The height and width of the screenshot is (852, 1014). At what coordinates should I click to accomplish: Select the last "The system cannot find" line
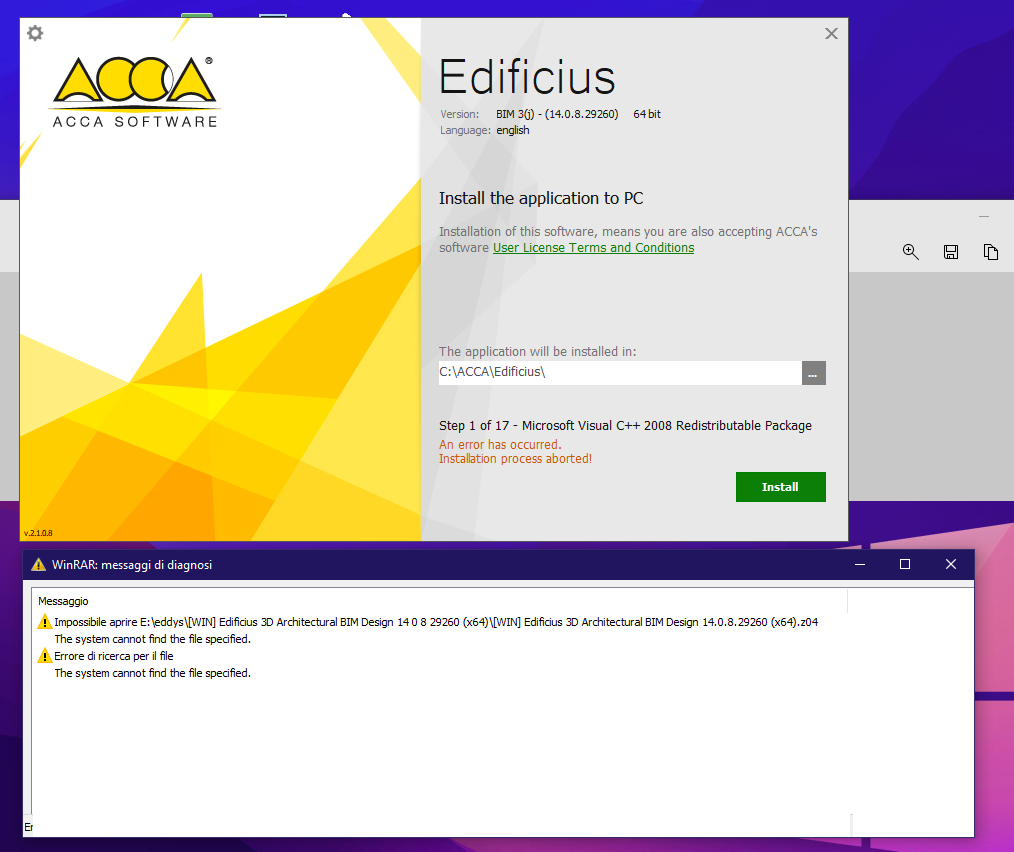pos(152,674)
